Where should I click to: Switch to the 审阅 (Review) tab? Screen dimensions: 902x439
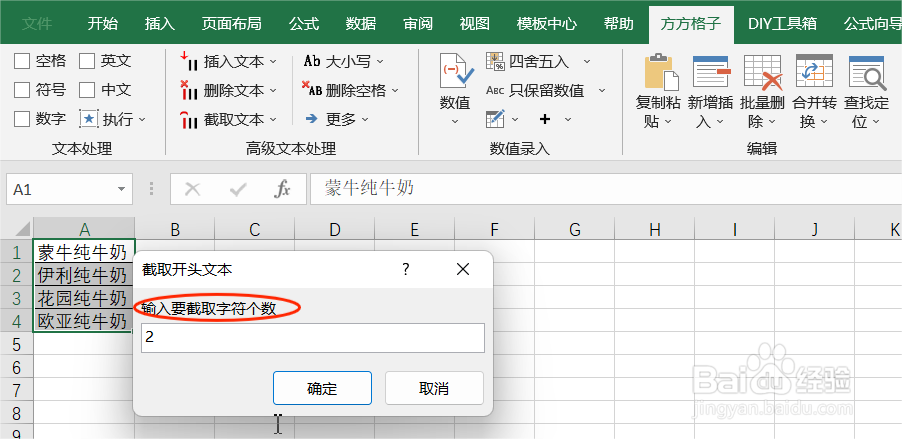point(418,24)
